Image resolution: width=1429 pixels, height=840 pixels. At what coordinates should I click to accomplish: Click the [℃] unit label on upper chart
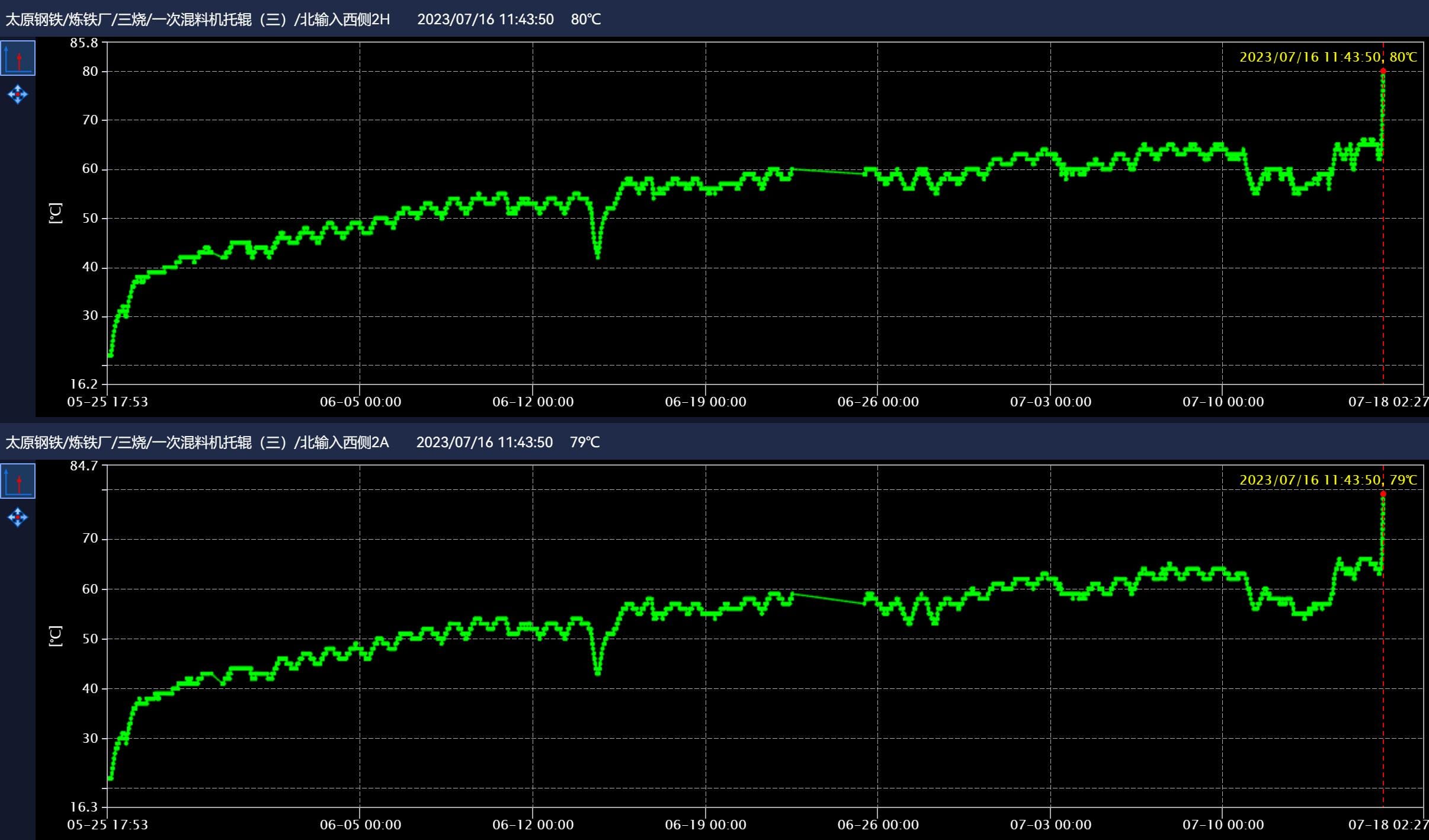(x=55, y=213)
